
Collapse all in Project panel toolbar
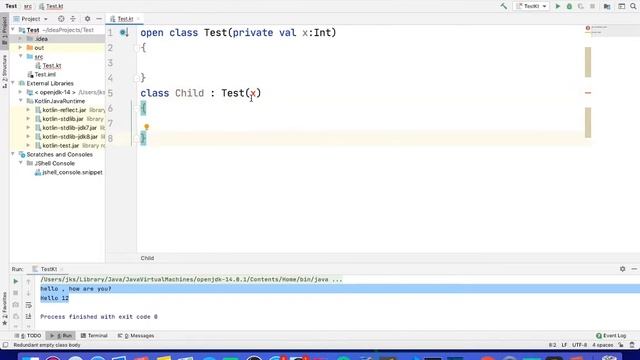[x=73, y=19]
